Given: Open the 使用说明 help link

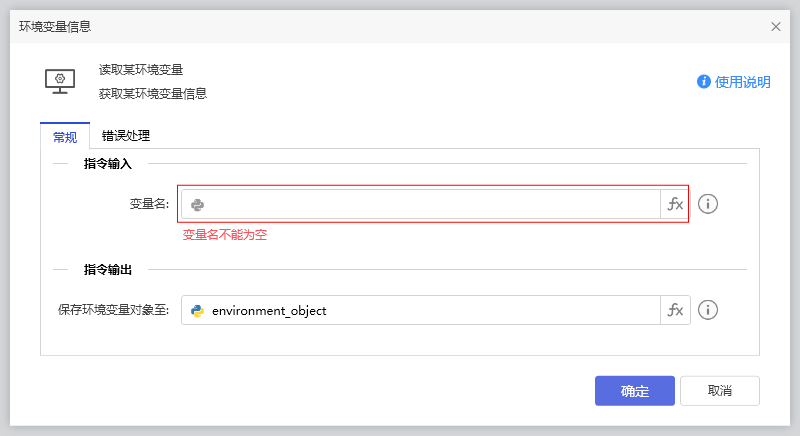Looking at the screenshot, I should click(x=734, y=82).
